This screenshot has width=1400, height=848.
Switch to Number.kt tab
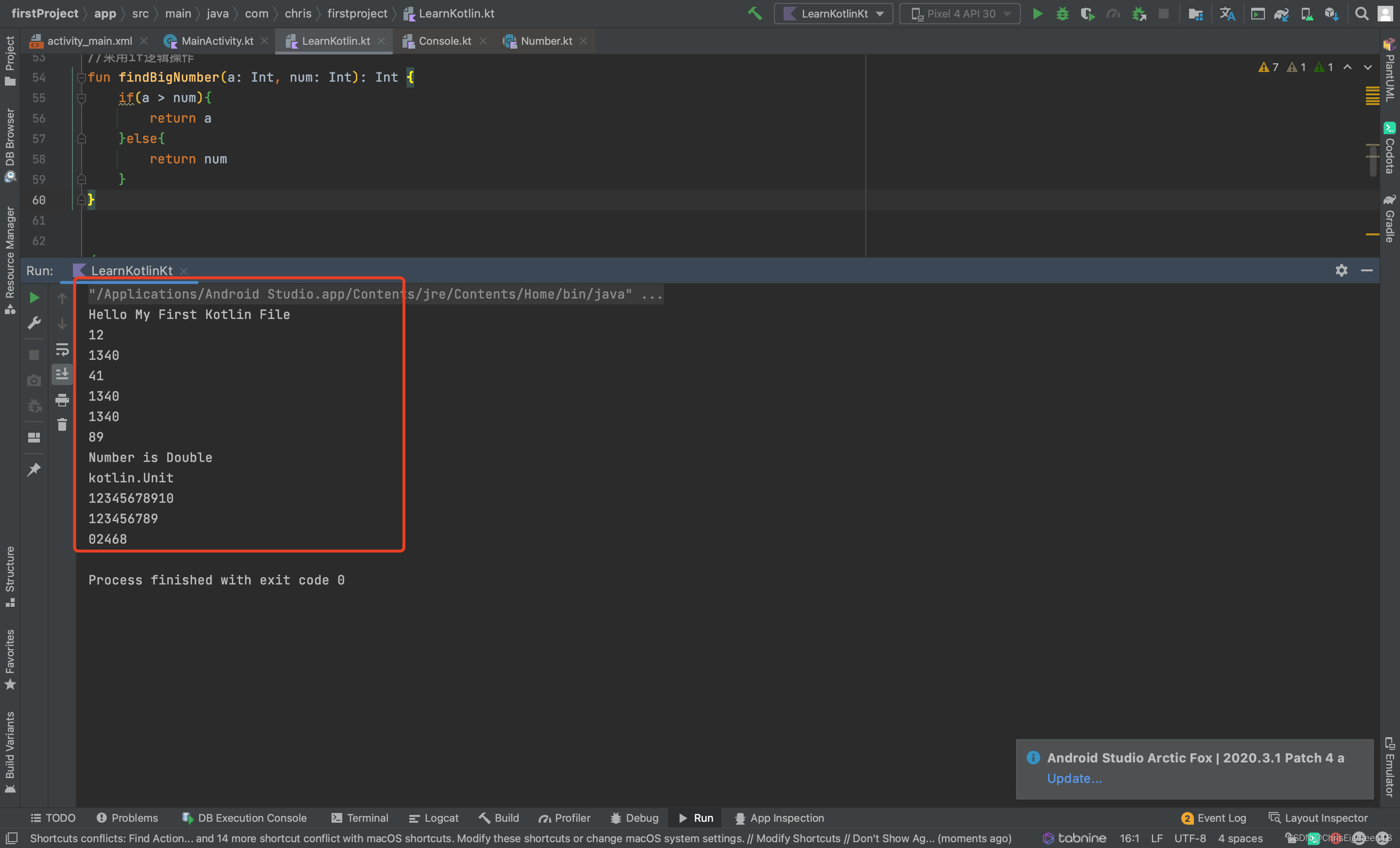pyautogui.click(x=545, y=41)
